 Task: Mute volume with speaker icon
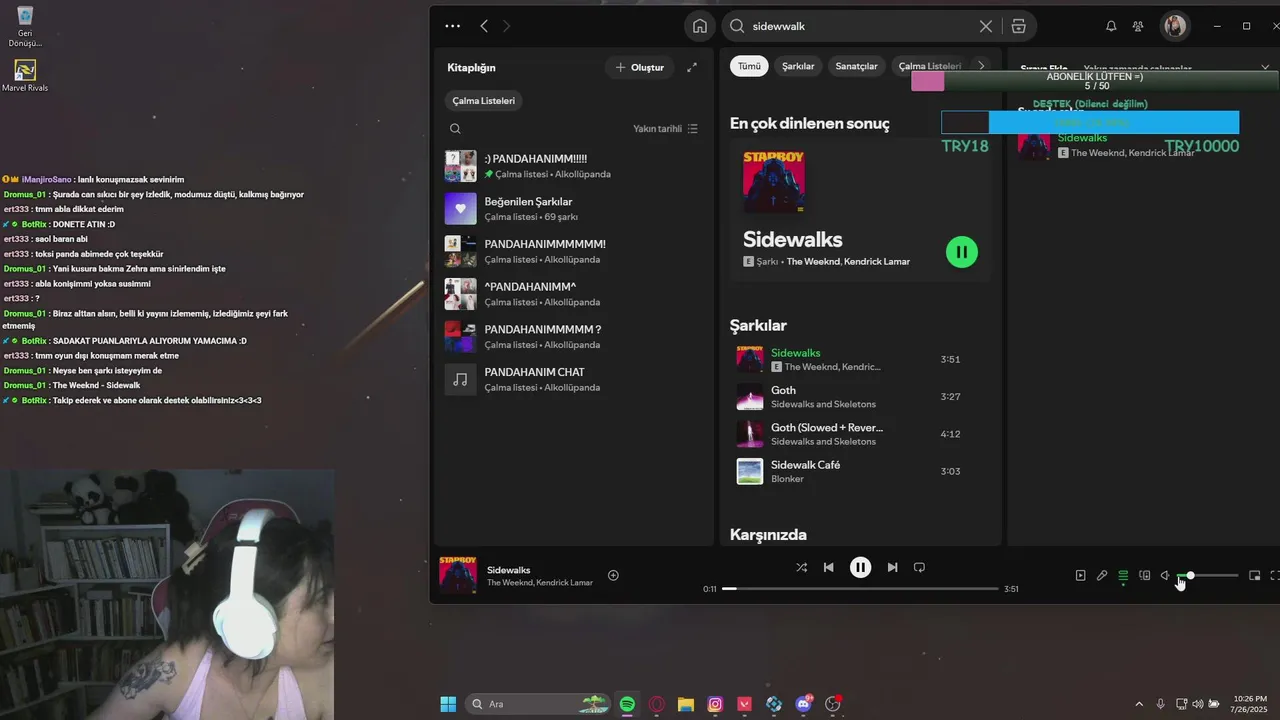(1165, 575)
